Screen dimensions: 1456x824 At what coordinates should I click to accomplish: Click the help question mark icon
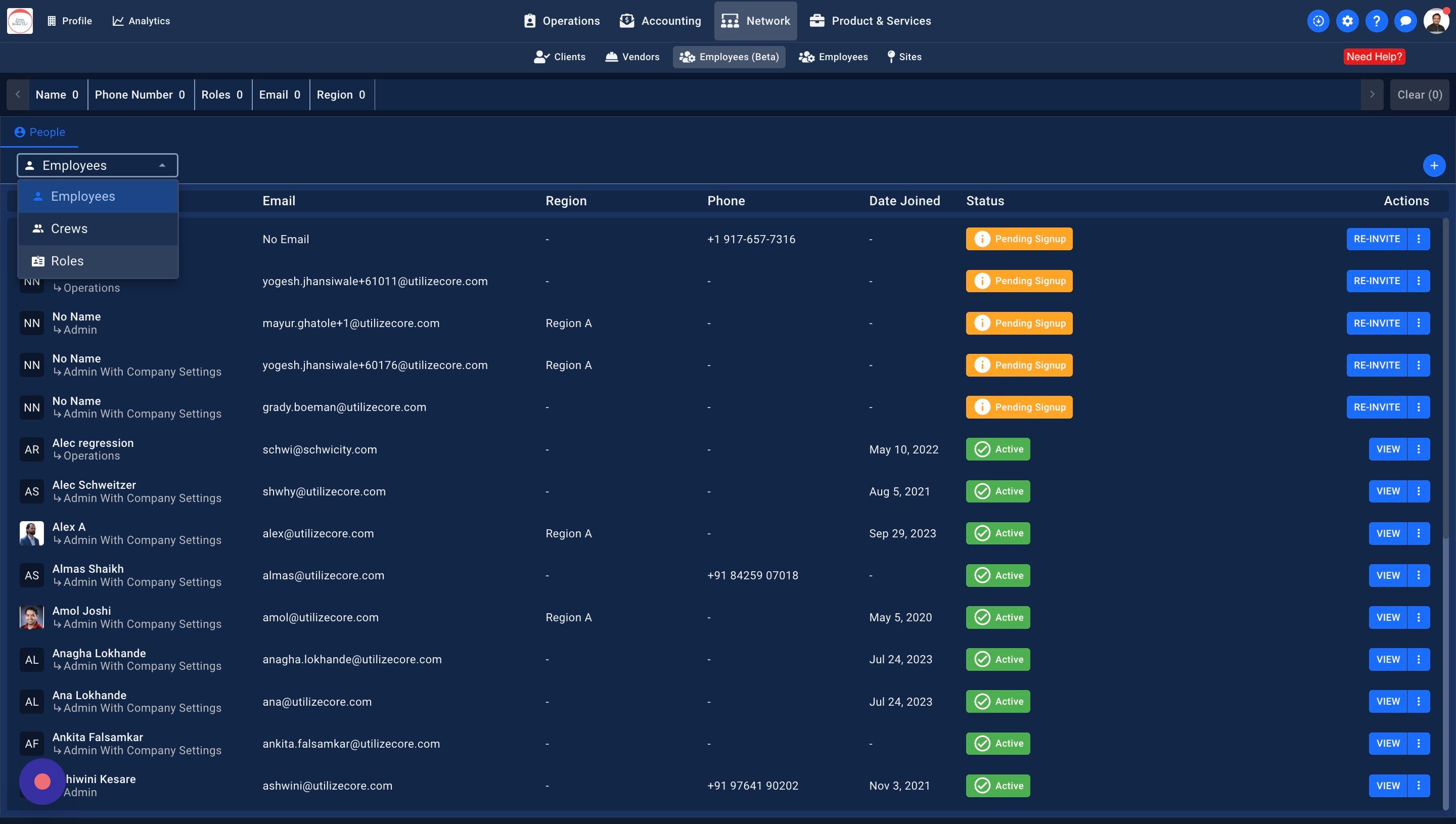[1376, 21]
